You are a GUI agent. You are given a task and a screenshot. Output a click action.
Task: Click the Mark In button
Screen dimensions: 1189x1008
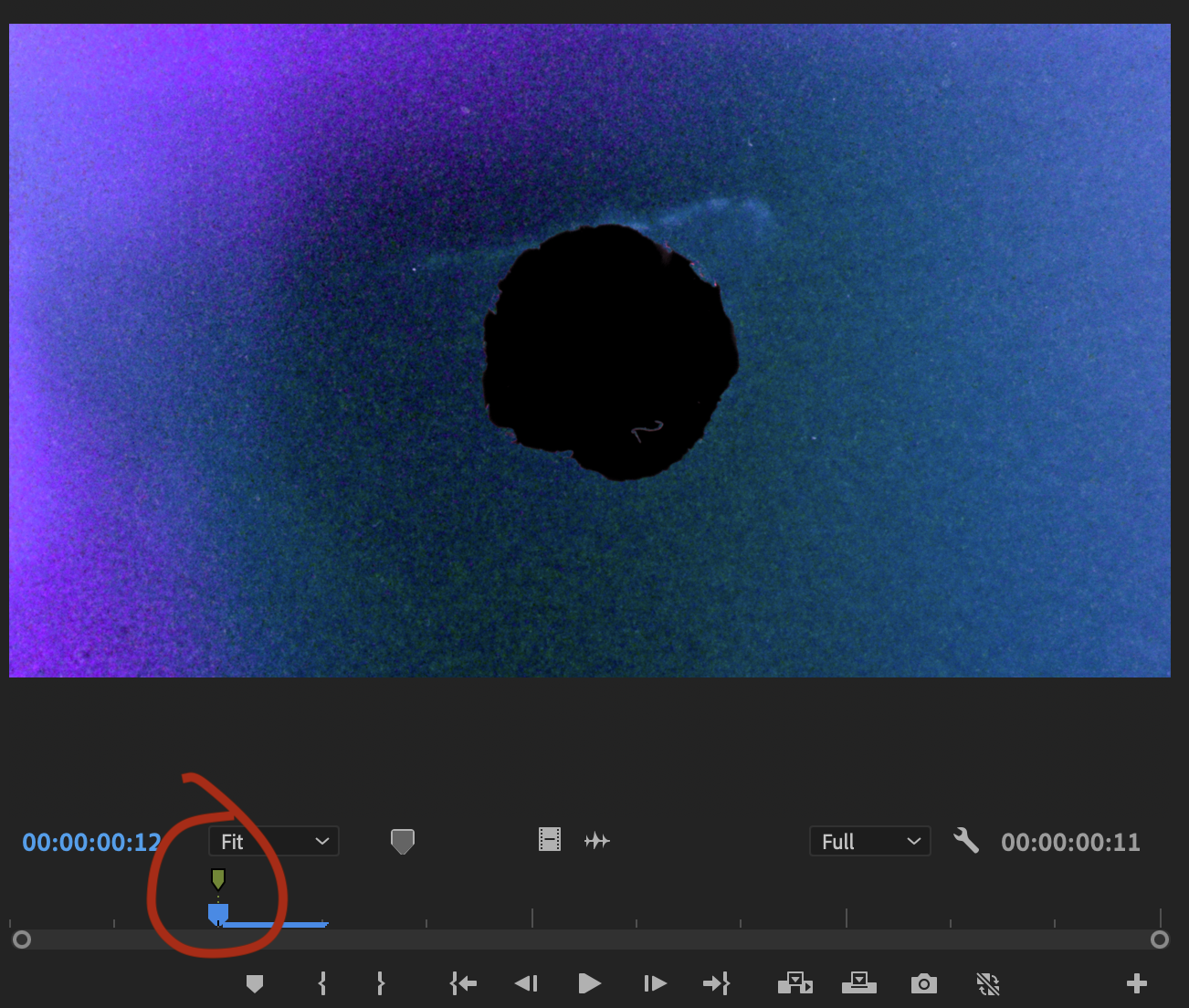point(321,983)
